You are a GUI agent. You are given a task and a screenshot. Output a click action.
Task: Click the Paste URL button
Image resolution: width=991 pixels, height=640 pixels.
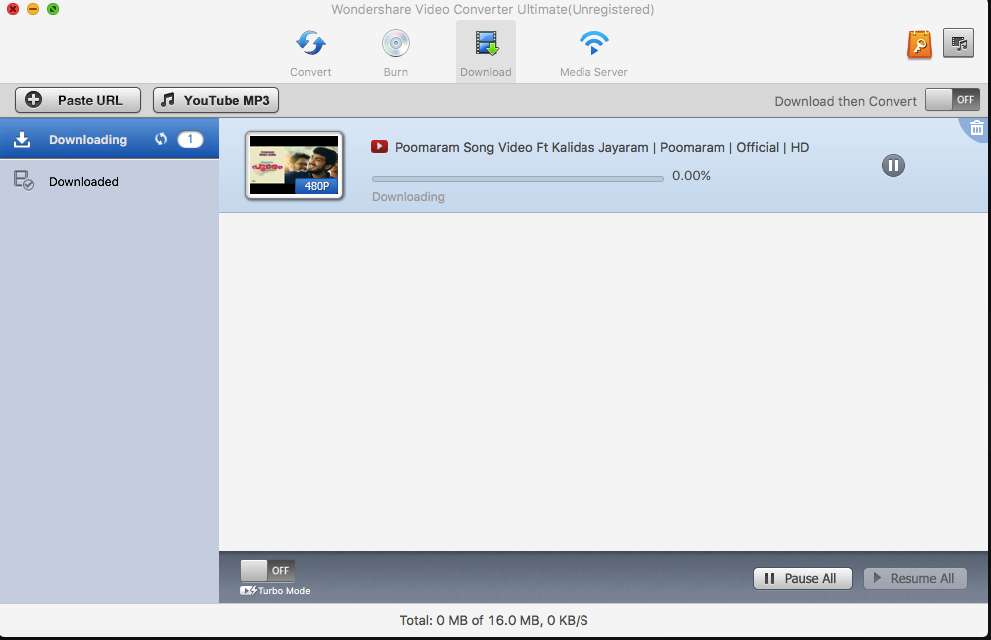click(x=79, y=100)
